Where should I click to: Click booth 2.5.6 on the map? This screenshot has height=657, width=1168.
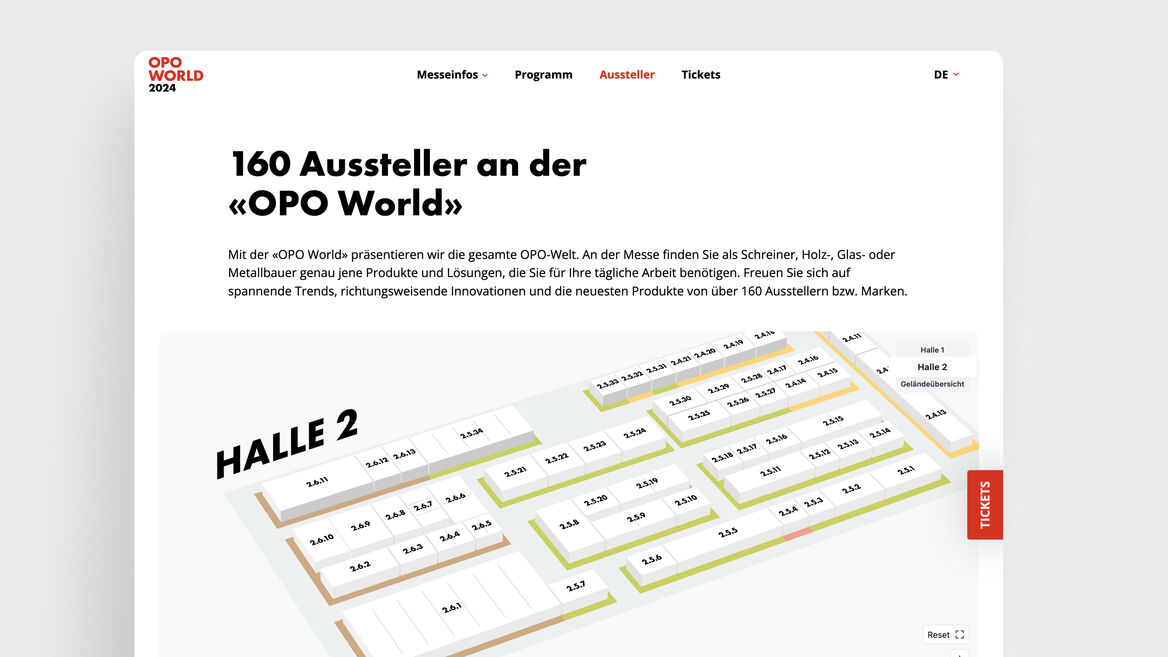(x=652, y=559)
